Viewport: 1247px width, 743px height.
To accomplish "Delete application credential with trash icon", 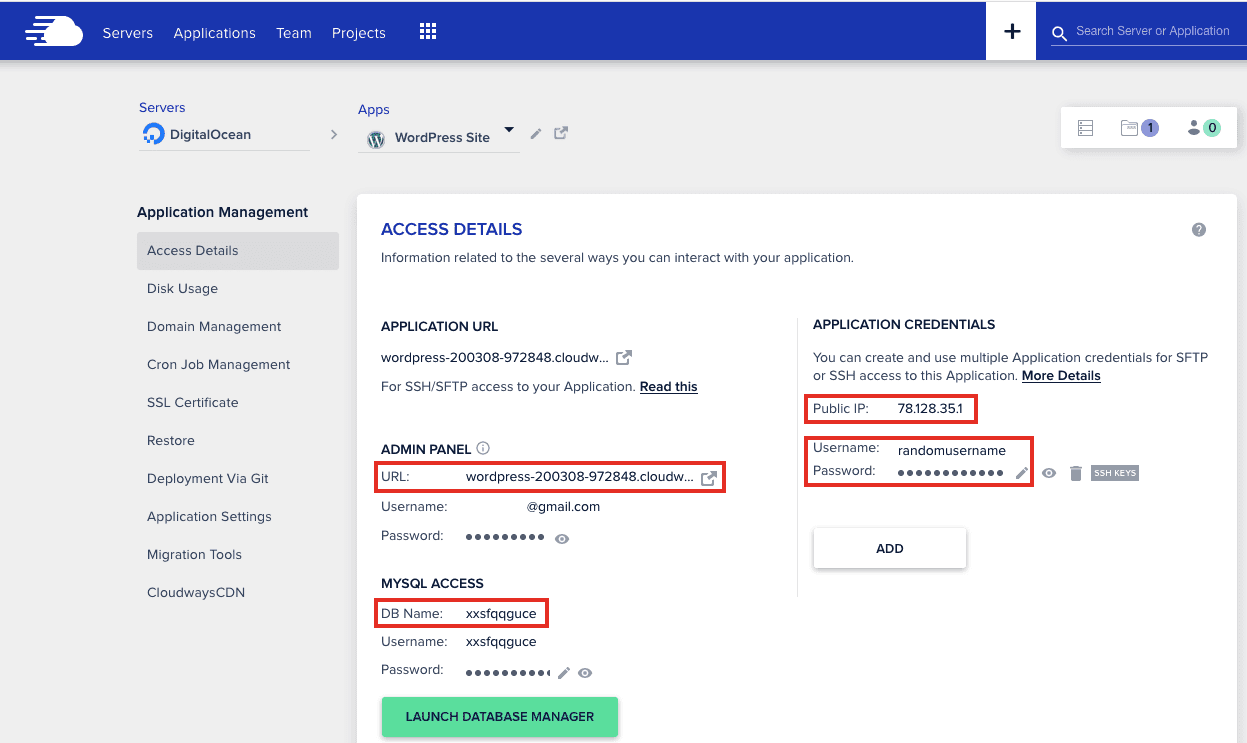I will (1075, 473).
